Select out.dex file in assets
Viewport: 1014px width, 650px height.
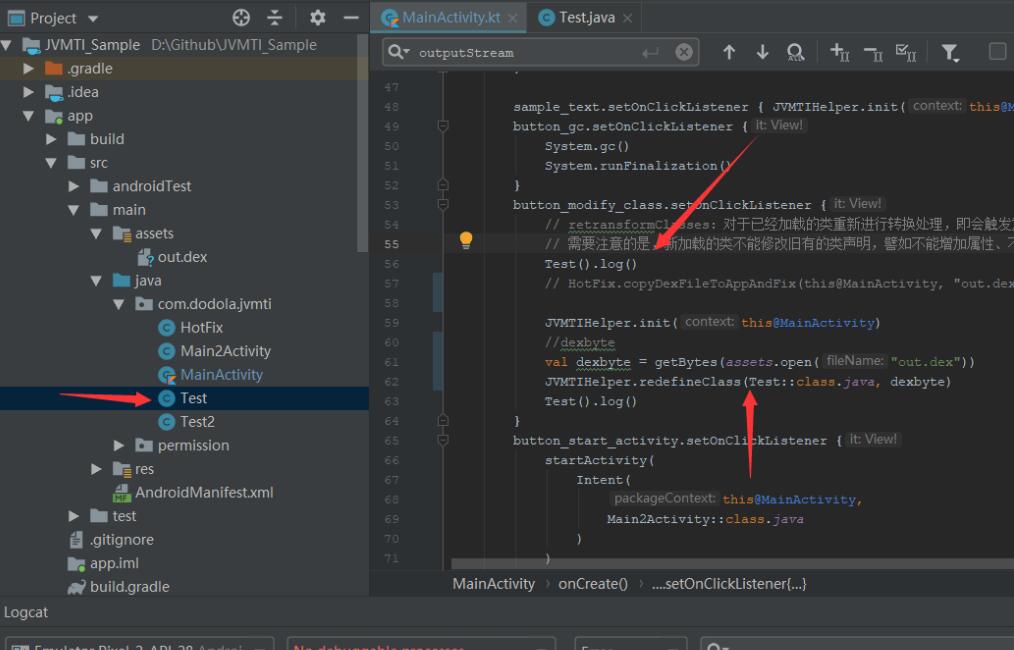172,257
